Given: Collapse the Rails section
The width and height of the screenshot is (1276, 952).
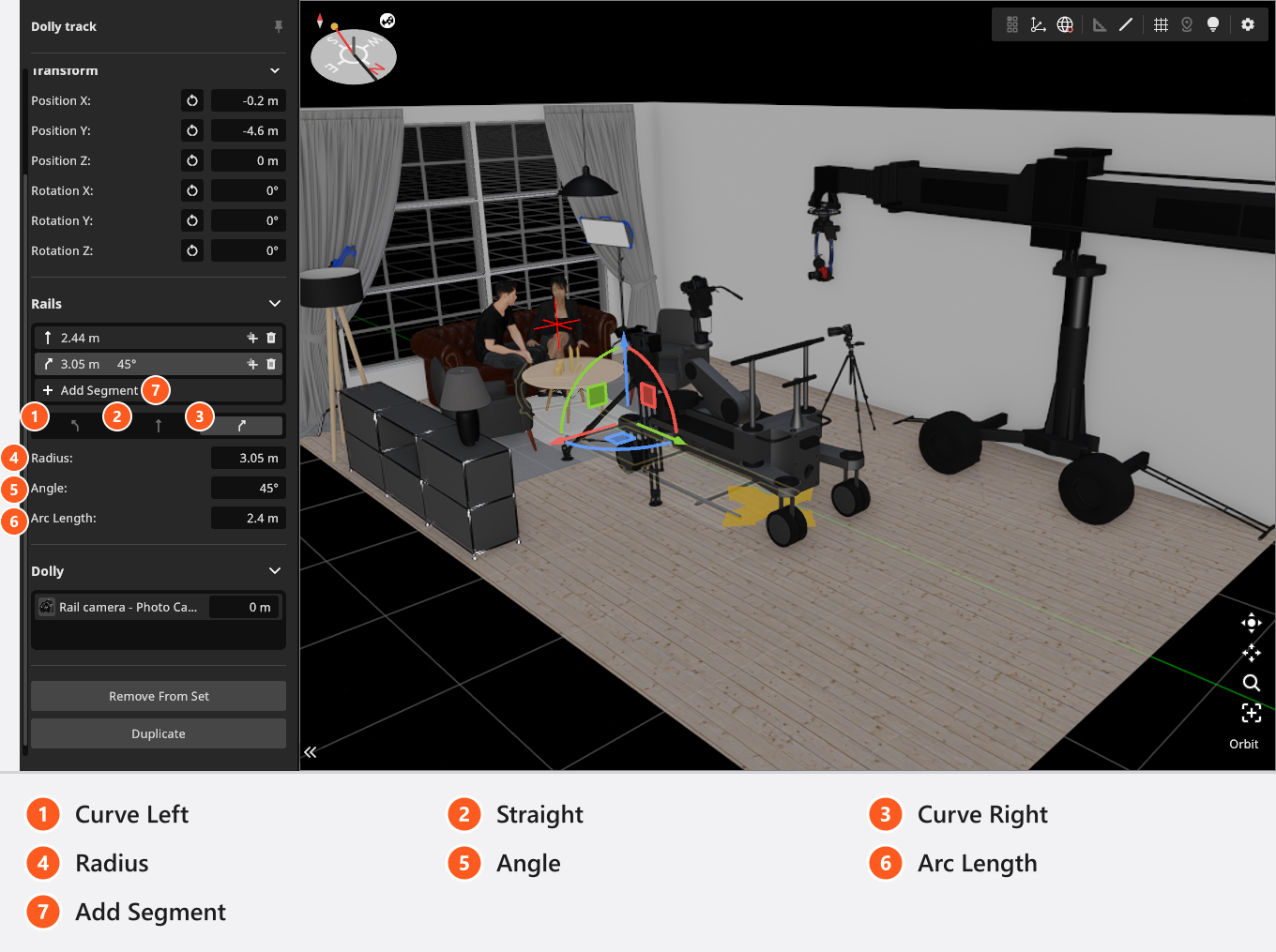Looking at the screenshot, I should (275, 303).
